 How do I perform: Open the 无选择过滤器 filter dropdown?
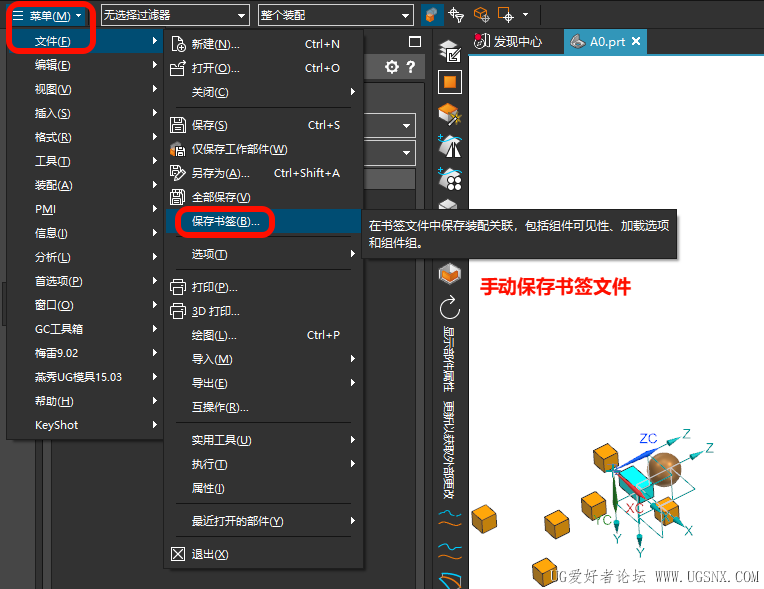175,16
